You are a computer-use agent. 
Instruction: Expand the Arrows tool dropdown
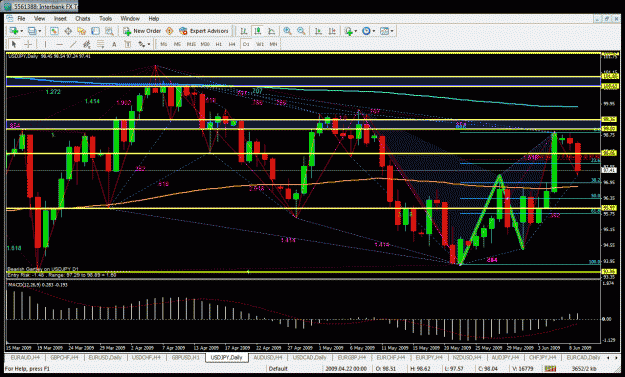coord(149,44)
